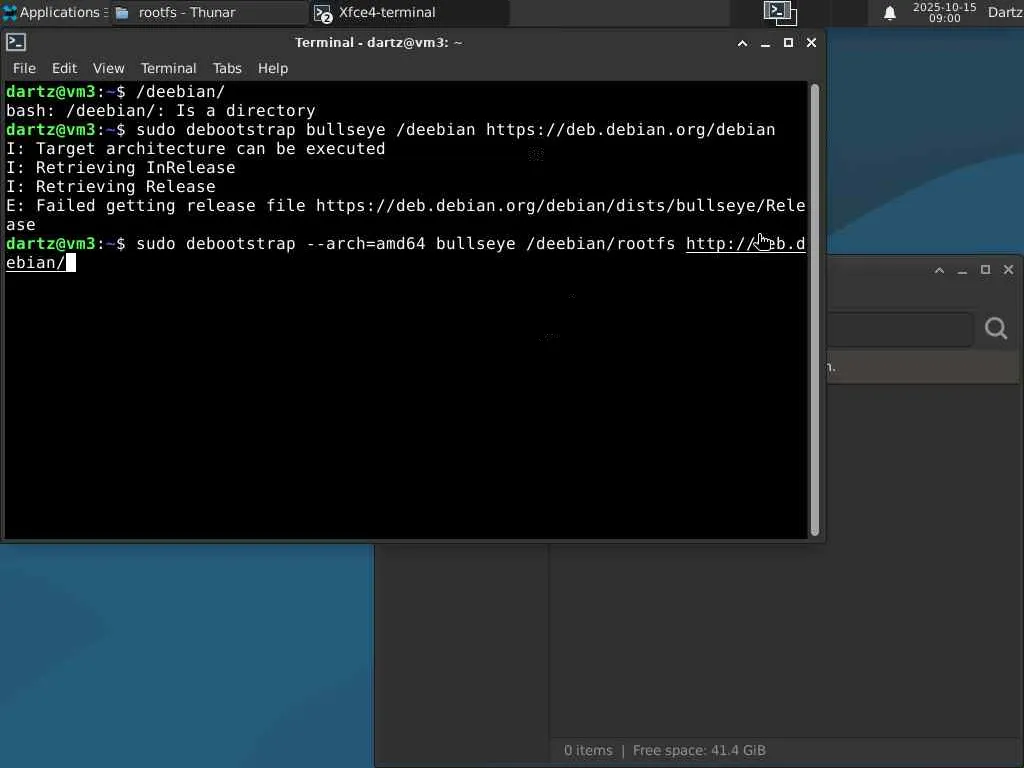Click the Xfce4-terminal taskbar icon
The height and width of the screenshot is (768, 1024).
(x=323, y=14)
